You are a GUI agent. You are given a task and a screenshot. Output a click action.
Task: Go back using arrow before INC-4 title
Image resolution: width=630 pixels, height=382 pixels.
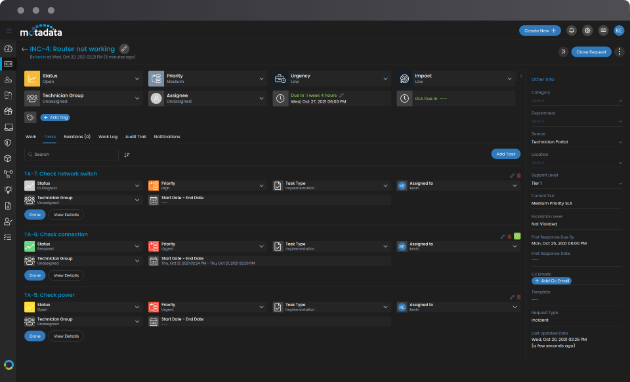click(24, 49)
